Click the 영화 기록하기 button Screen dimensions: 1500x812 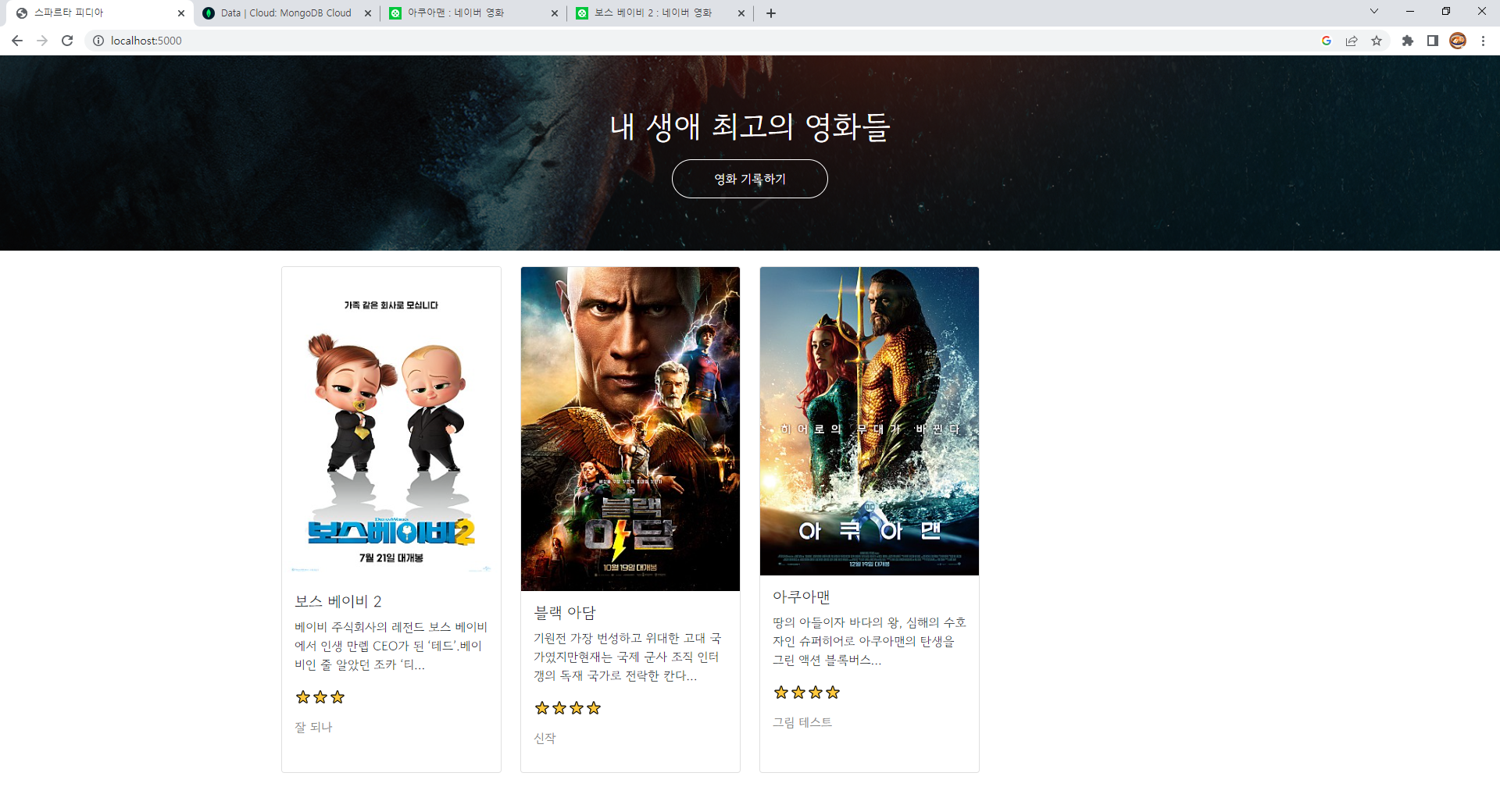click(x=750, y=179)
